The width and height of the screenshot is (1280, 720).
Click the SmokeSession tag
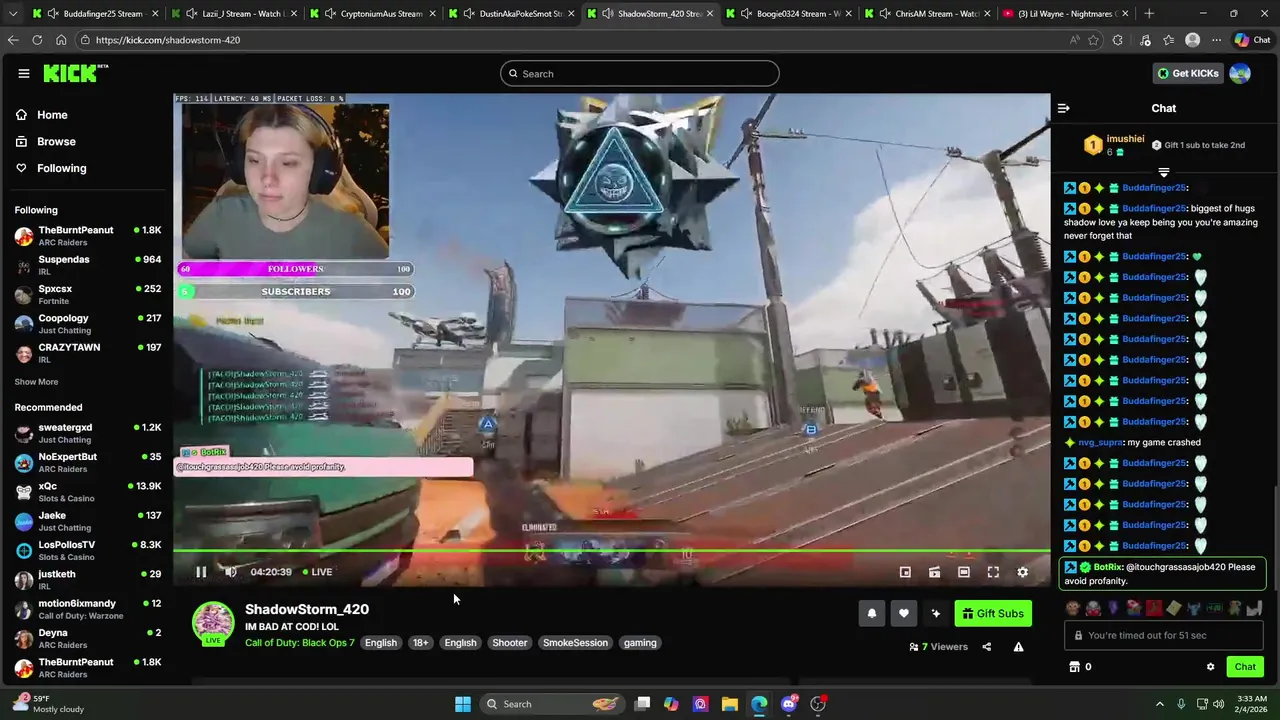tap(575, 643)
